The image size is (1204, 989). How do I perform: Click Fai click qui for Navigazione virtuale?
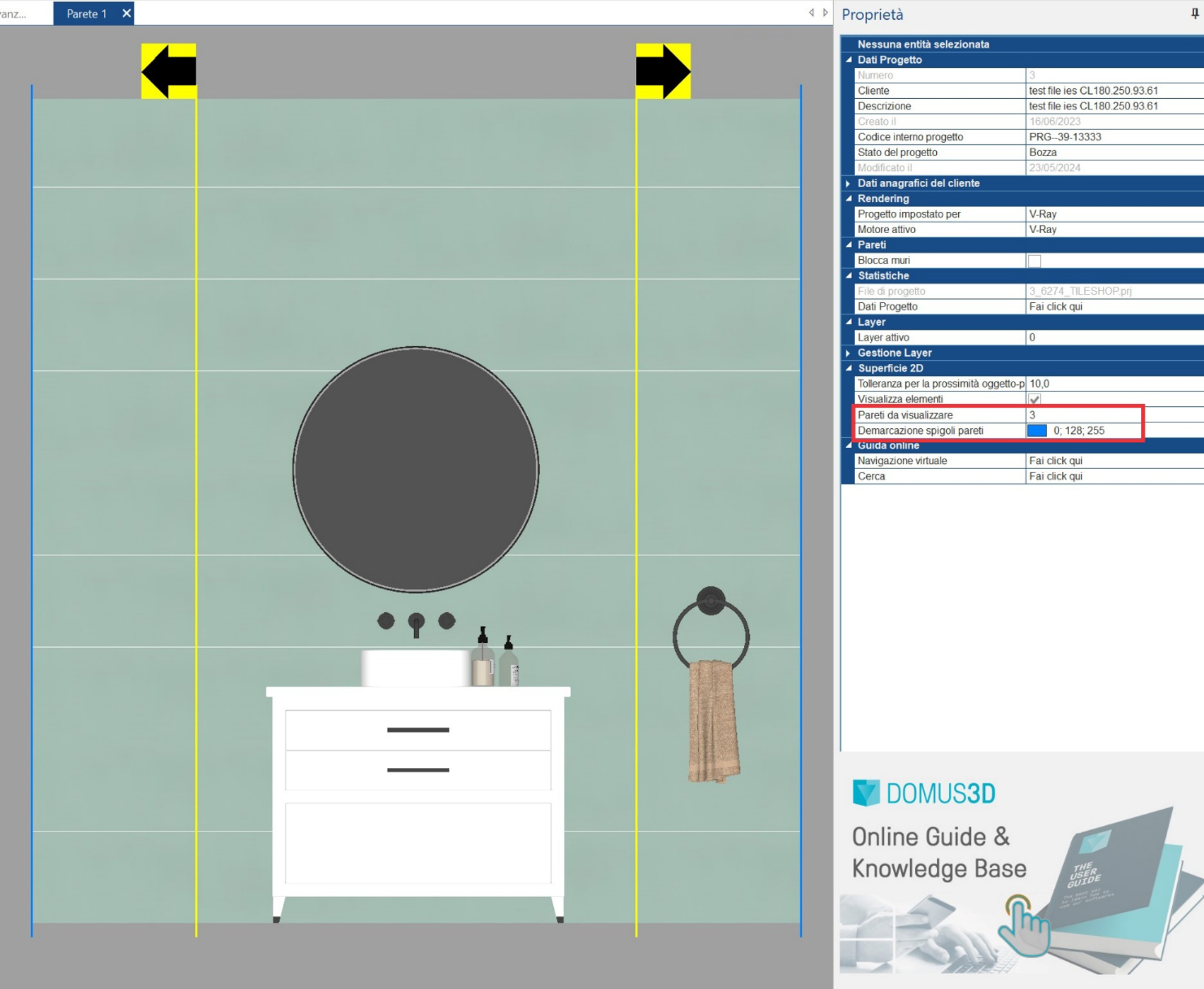click(x=1055, y=461)
